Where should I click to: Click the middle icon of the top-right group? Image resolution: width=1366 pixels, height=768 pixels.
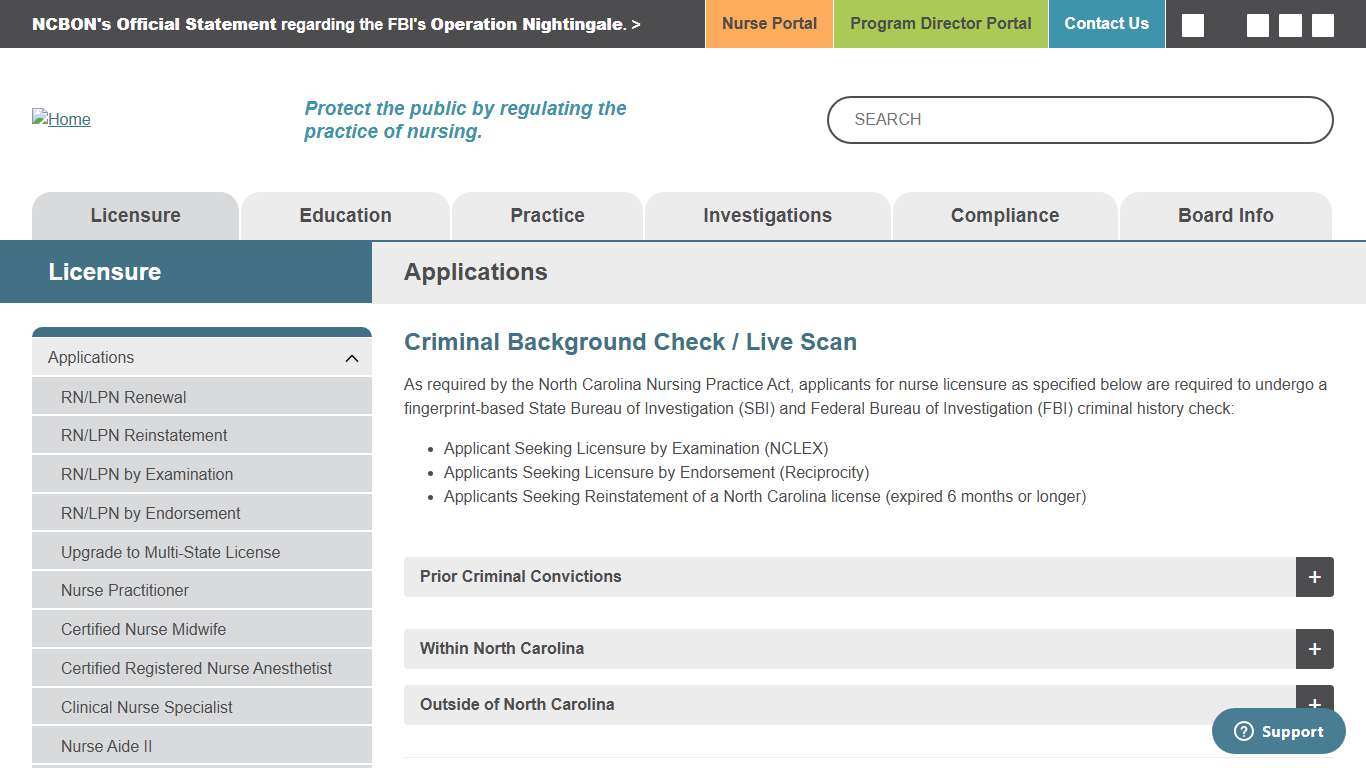(1290, 24)
